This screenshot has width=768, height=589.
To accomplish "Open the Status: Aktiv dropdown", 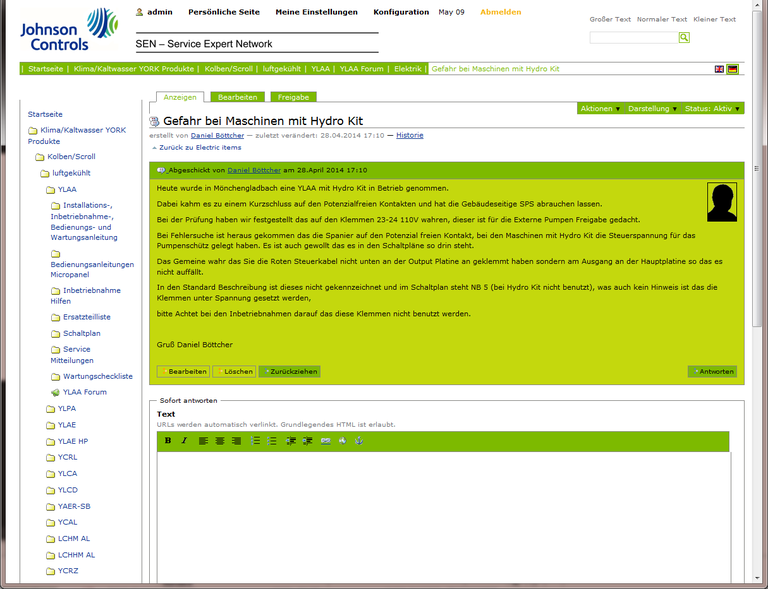I will [712, 109].
